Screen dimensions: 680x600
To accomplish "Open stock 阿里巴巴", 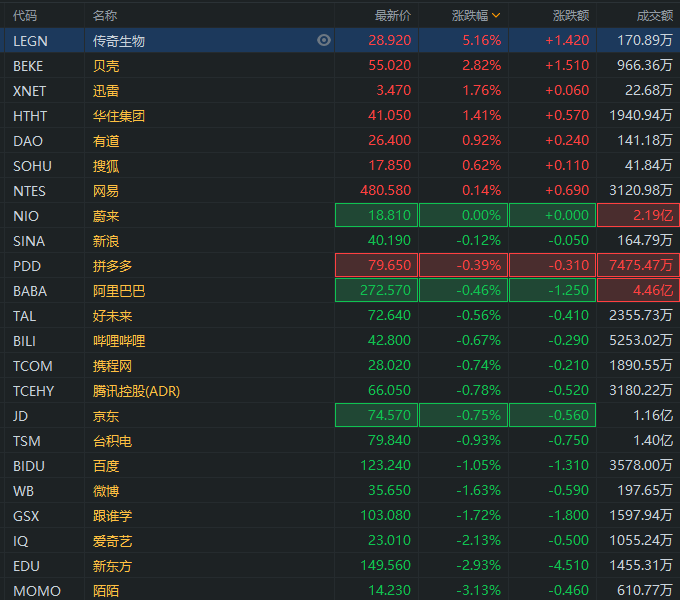I will pos(119,291).
